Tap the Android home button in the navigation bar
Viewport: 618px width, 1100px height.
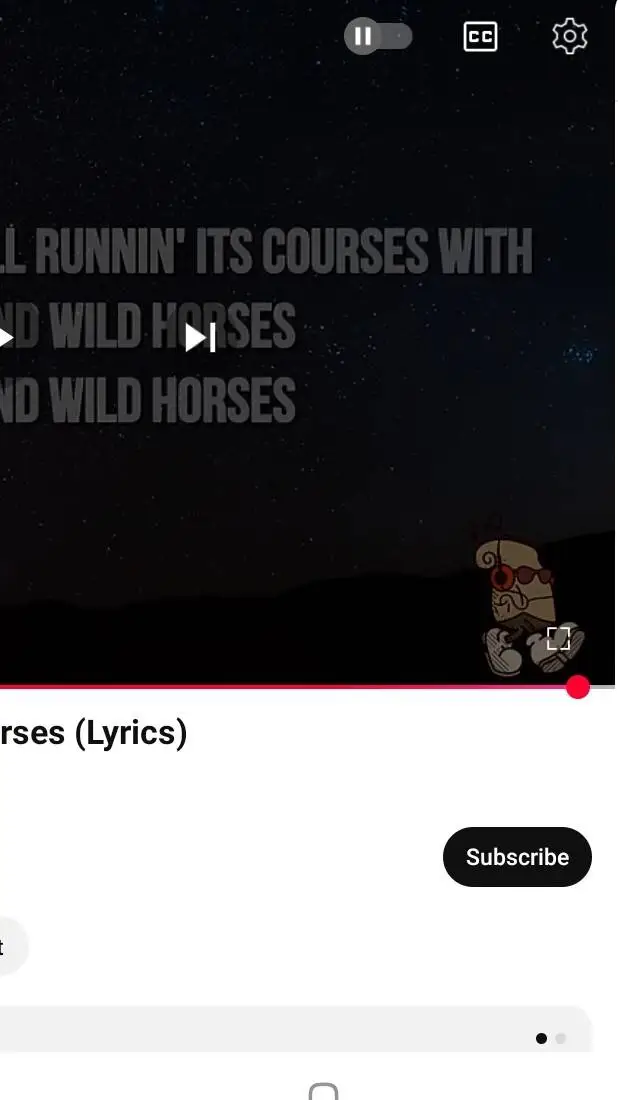[323, 1092]
